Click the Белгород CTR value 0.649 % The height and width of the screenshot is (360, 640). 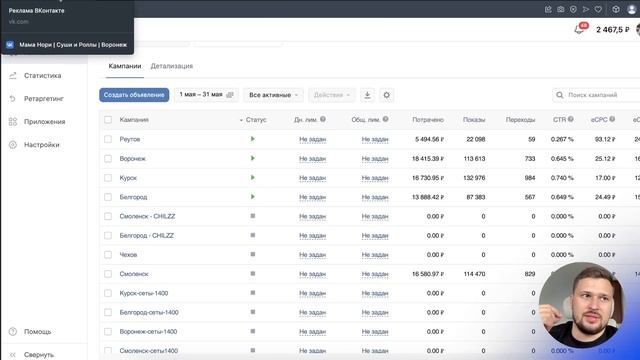click(x=562, y=197)
